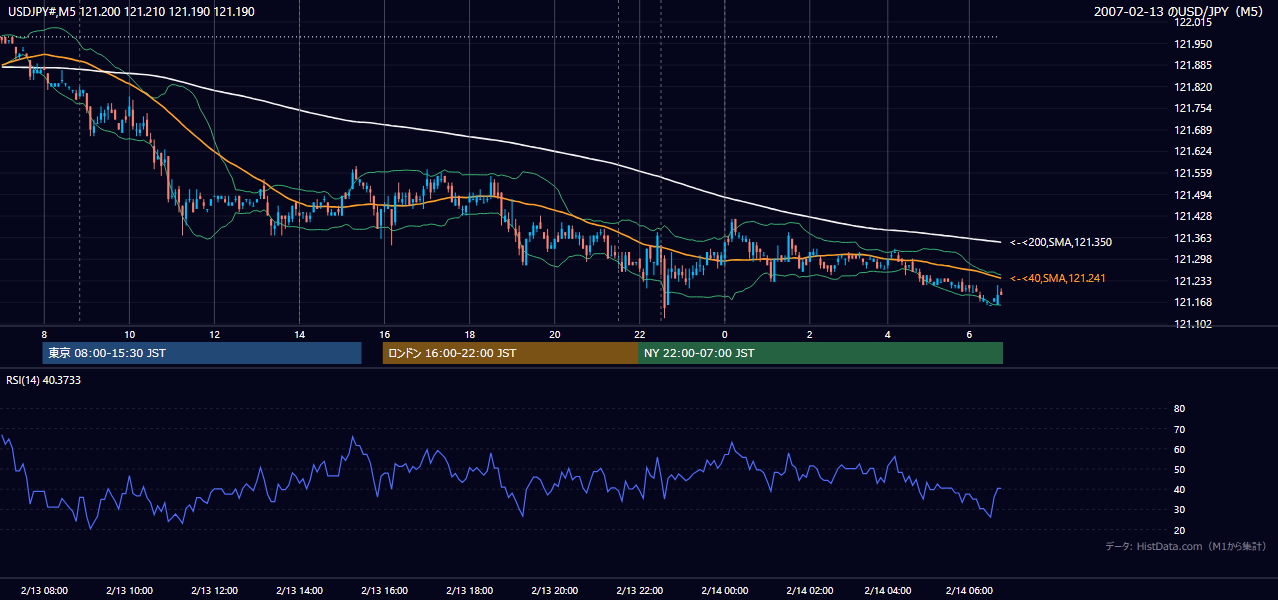Click hour tick 16 under price chart
This screenshot has height=600, width=1278.
pos(385,334)
